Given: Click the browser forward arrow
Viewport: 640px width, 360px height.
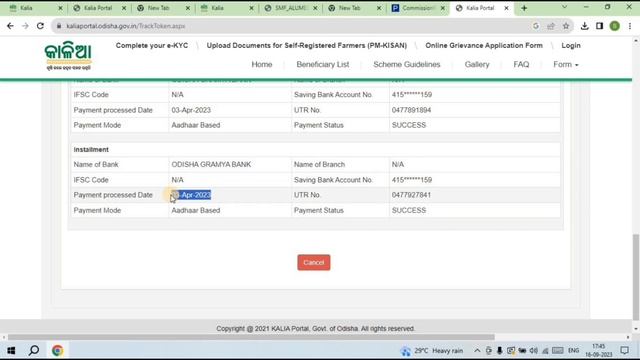Looking at the screenshot, I should click(x=25, y=26).
